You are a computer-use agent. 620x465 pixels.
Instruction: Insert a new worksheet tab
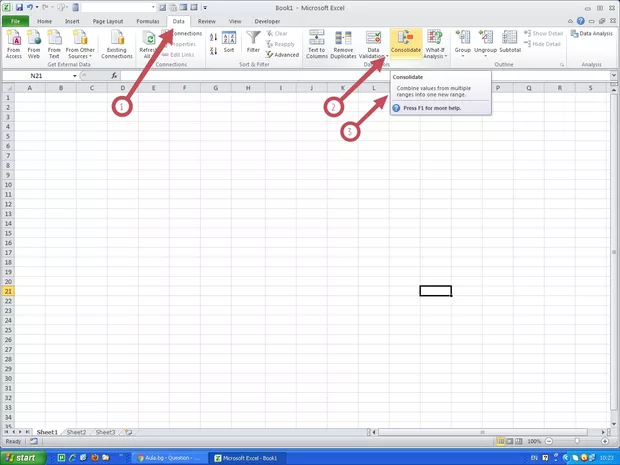coord(129,432)
